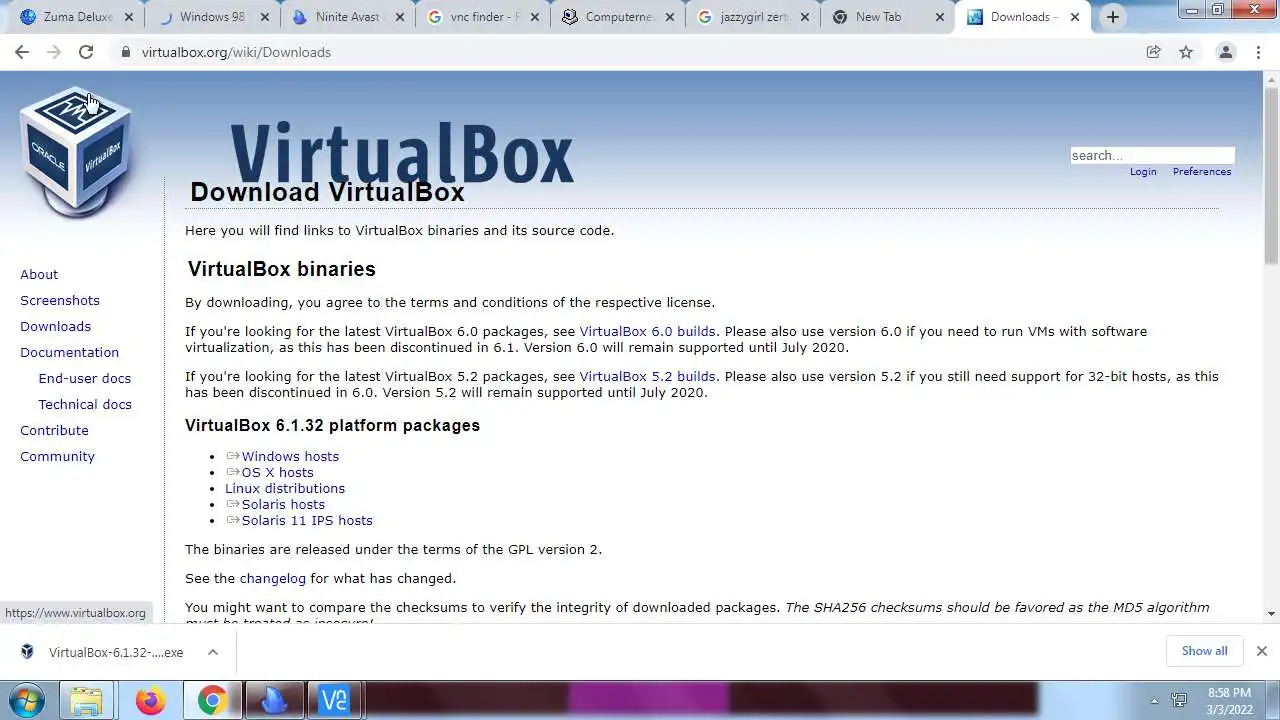Image resolution: width=1280 pixels, height=720 pixels.
Task: Open Technical docs link
Action: point(85,404)
